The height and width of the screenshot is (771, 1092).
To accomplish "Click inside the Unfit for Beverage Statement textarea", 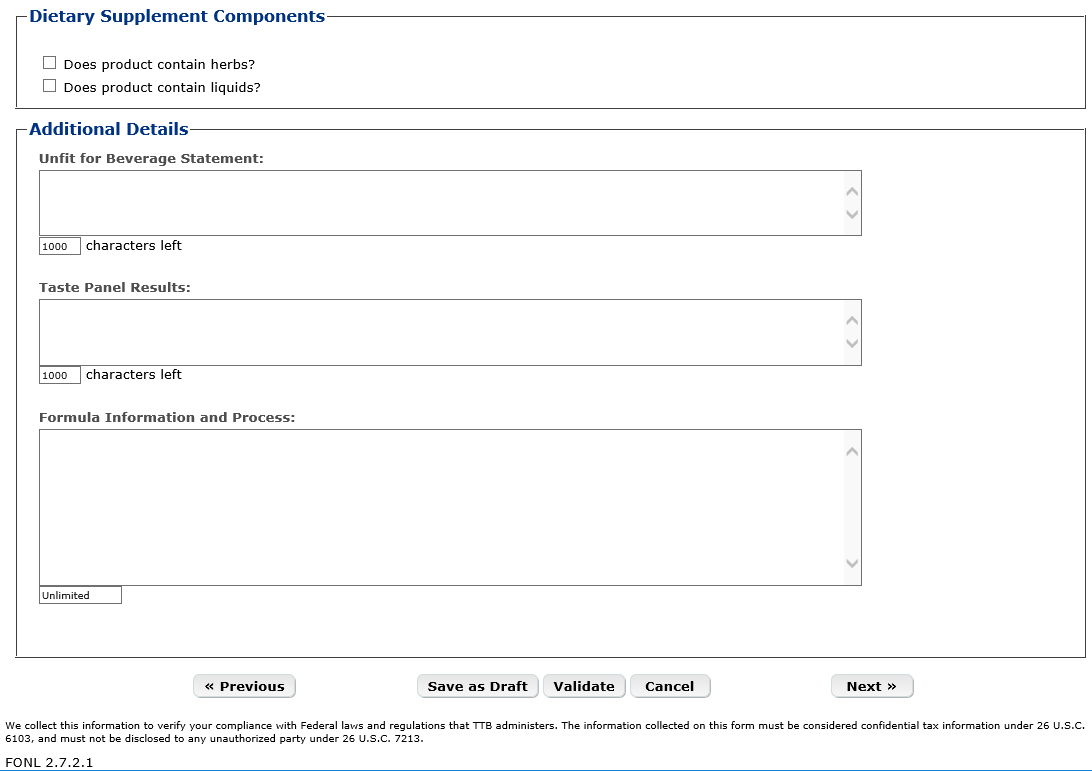I will point(440,203).
